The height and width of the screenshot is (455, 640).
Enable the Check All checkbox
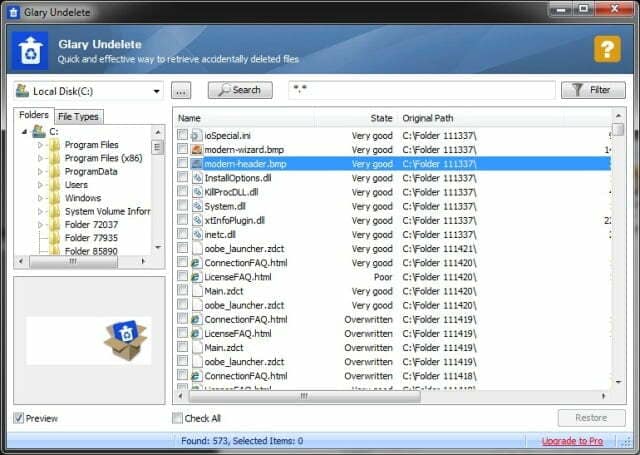pyautogui.click(x=178, y=418)
